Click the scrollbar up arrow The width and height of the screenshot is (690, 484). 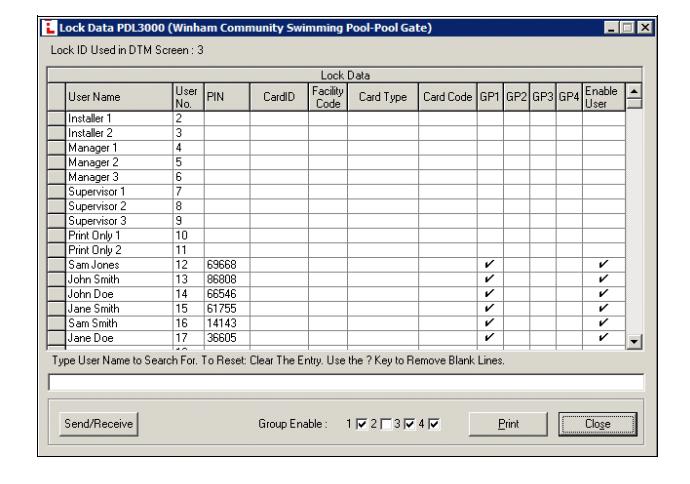pos(634,91)
